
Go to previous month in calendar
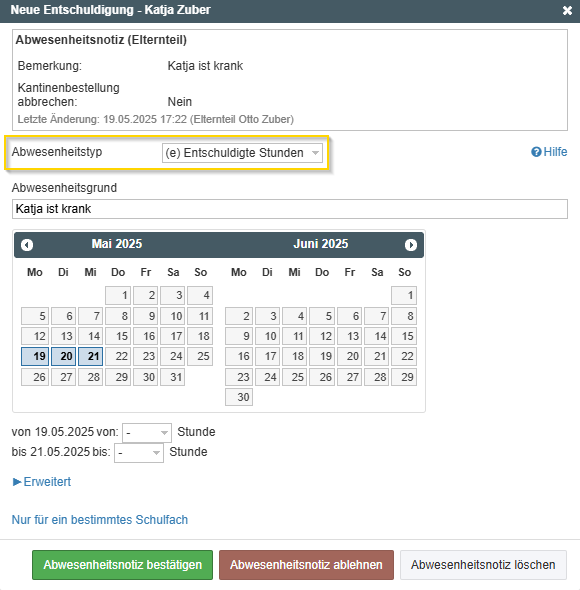[27, 245]
